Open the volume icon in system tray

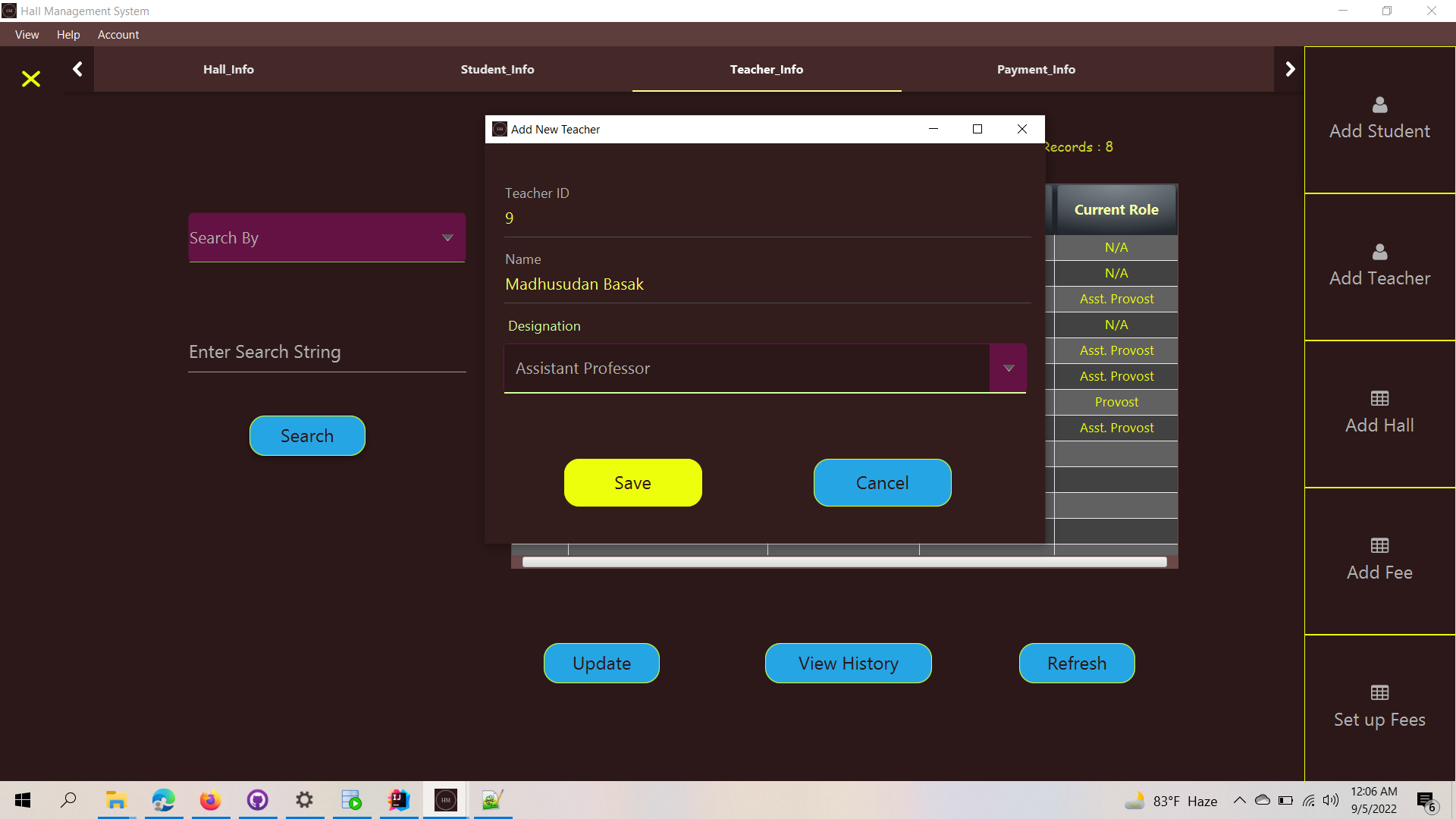pos(1332,800)
